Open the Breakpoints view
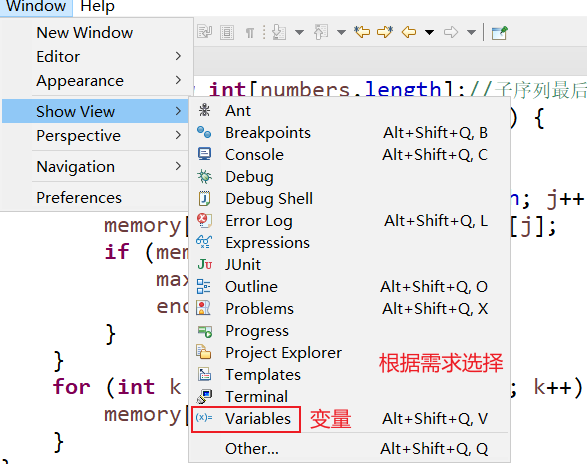The image size is (587, 464). (x=349, y=133)
